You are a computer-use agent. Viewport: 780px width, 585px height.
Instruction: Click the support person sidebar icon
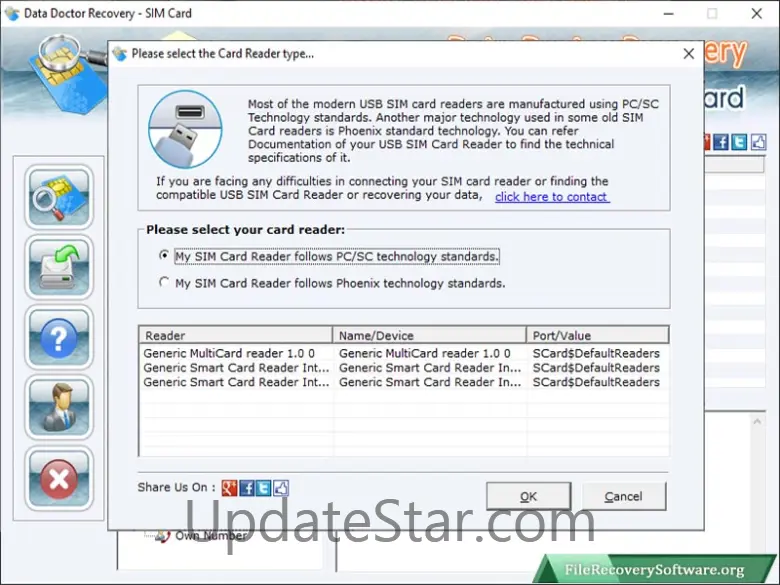59,408
